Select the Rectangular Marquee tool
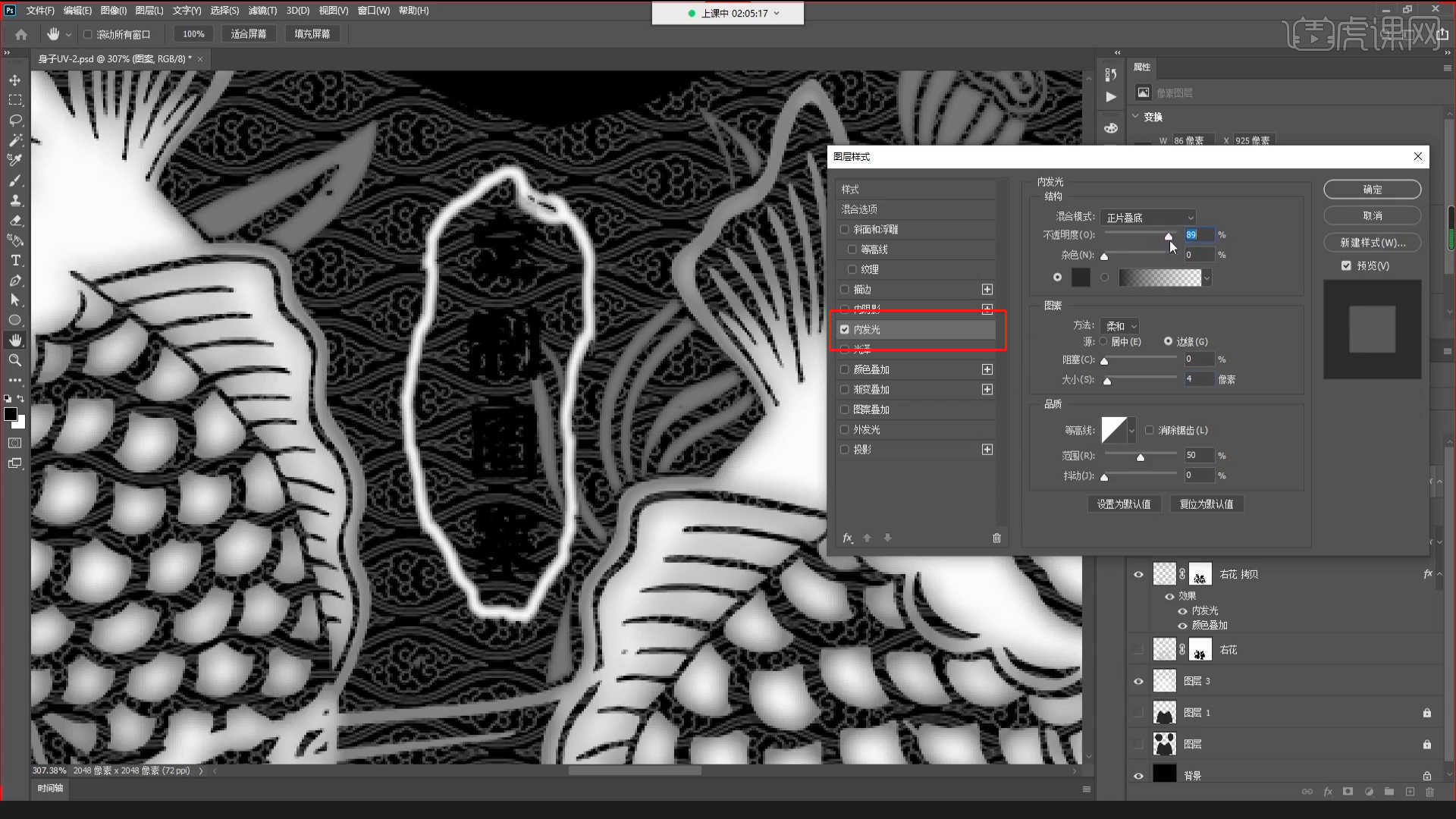The width and height of the screenshot is (1456, 819). click(x=15, y=100)
